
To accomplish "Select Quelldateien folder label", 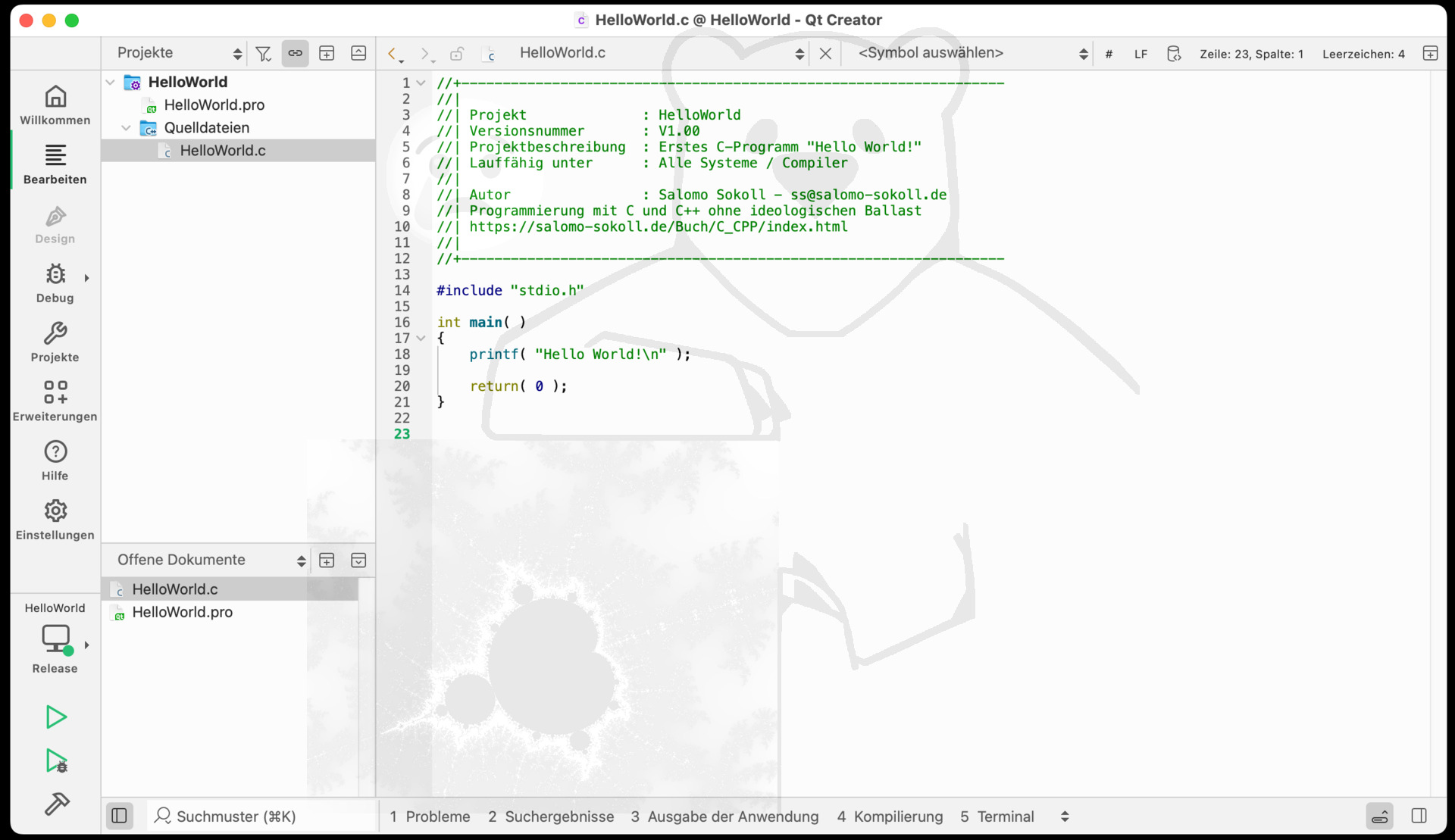I will coord(207,128).
